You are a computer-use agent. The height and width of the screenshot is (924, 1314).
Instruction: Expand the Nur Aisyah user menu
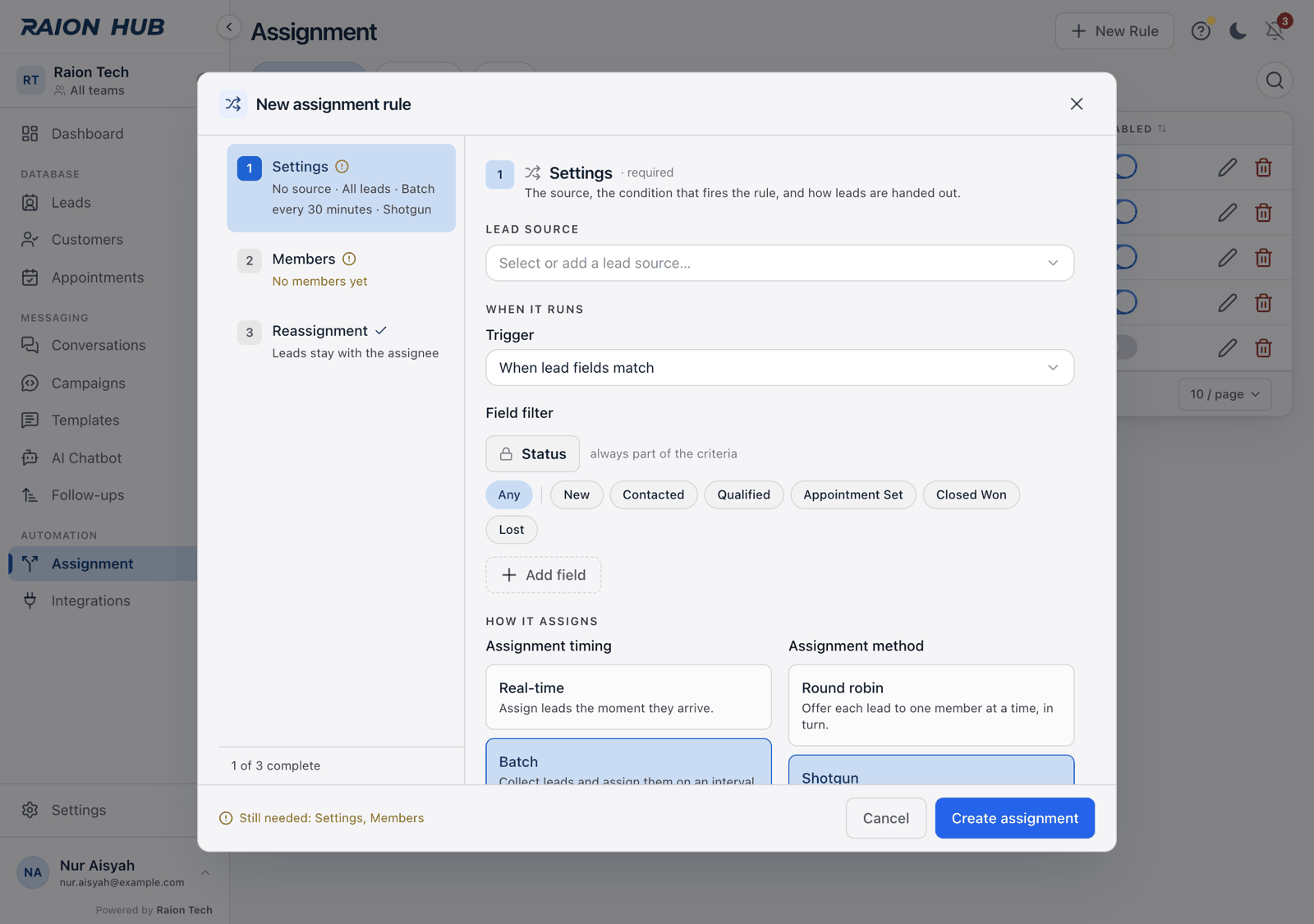[114, 873]
